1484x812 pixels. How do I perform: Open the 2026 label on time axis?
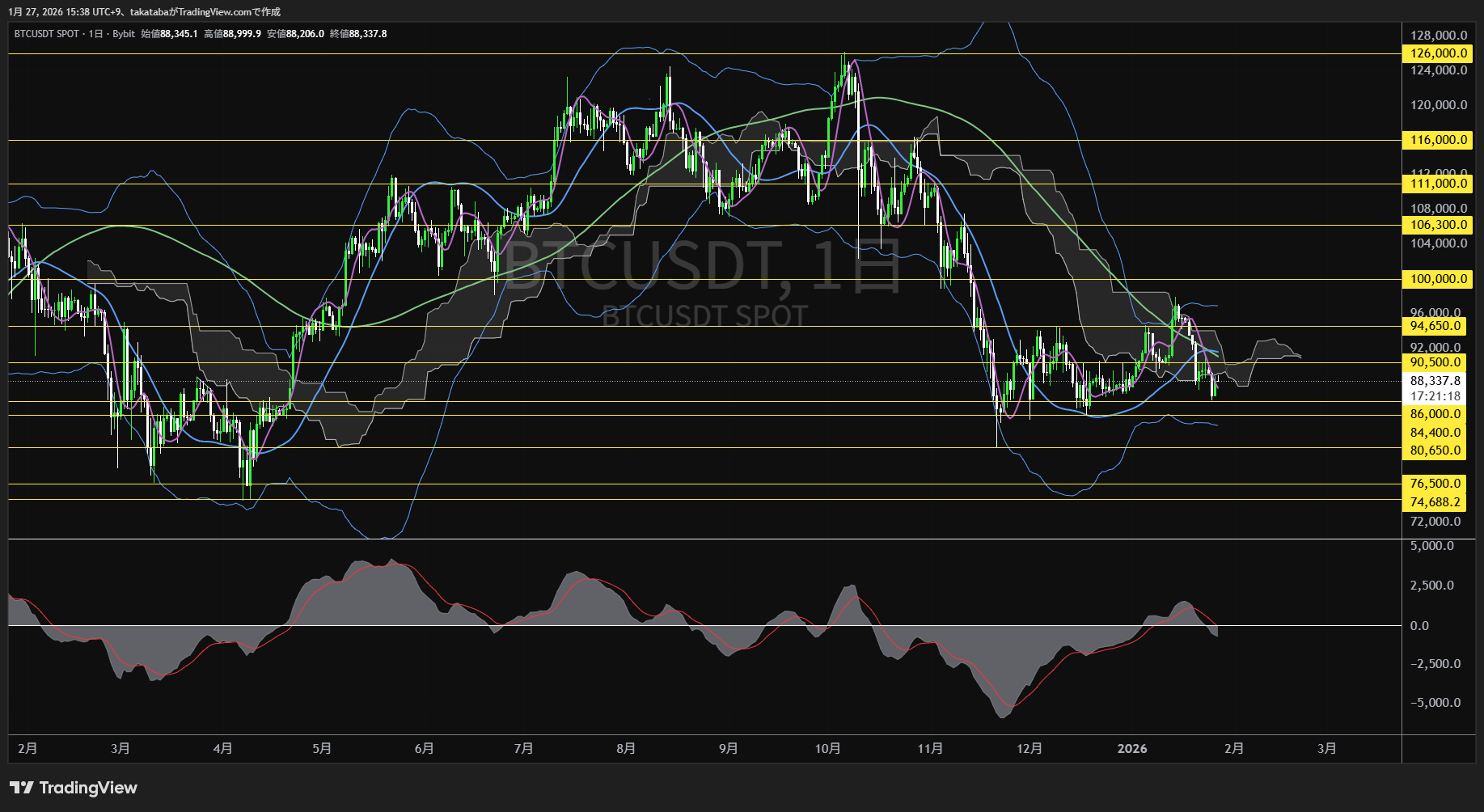coord(1133,748)
